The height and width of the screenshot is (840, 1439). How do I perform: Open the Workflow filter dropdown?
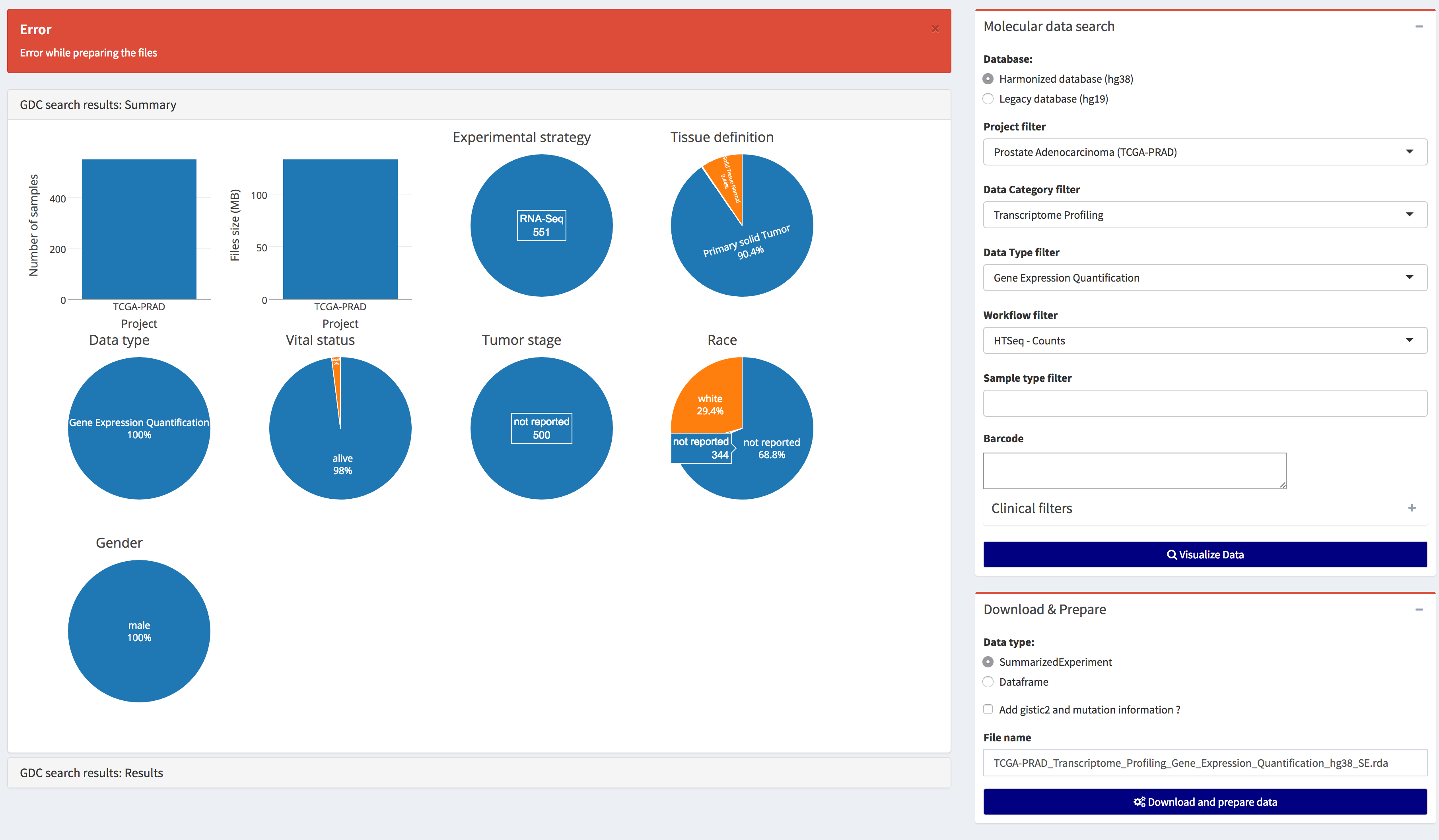1205,340
